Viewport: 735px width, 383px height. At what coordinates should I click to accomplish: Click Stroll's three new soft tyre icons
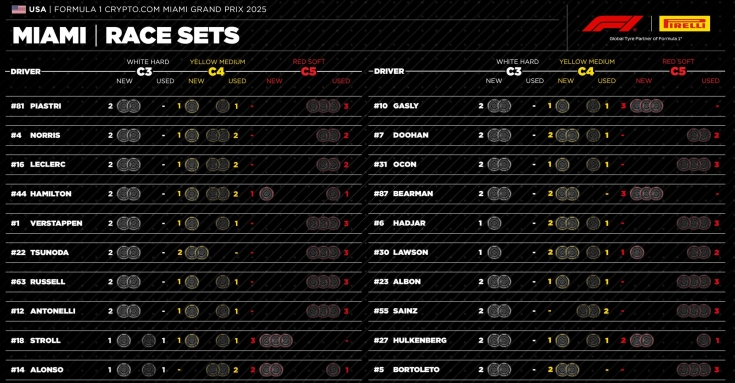click(x=276, y=340)
